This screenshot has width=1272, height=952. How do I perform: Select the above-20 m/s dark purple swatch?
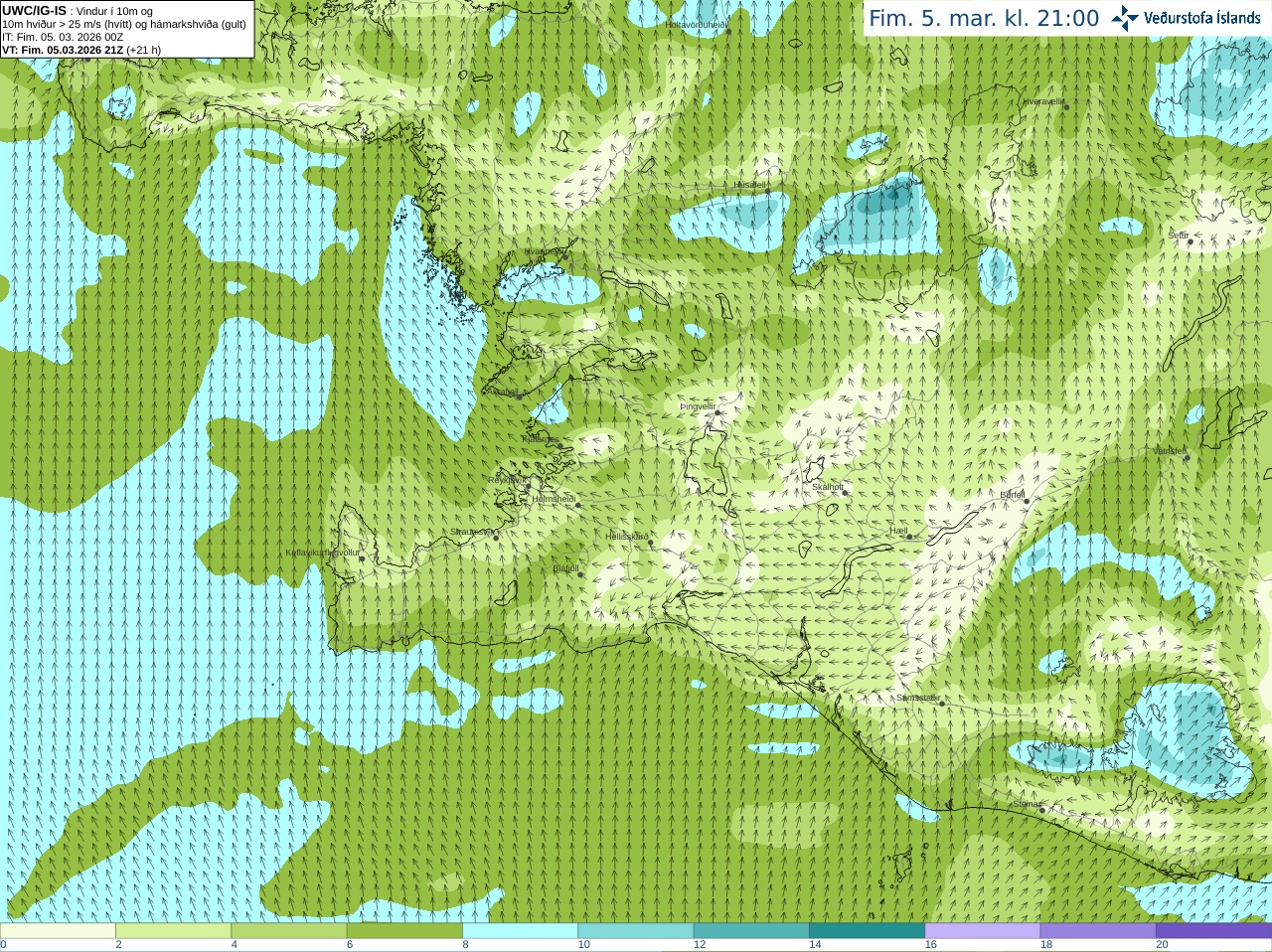click(x=1213, y=931)
